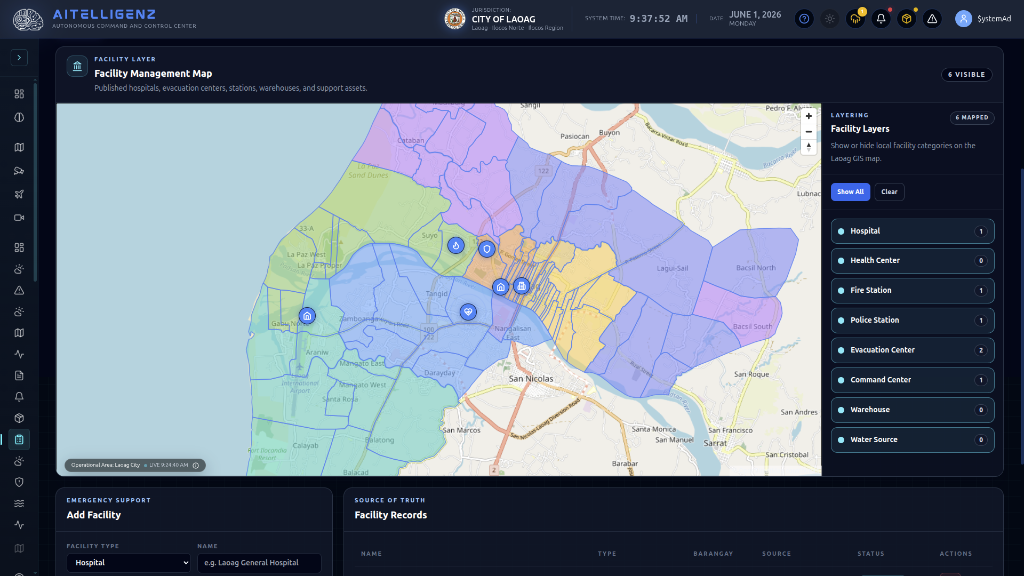Click the City of Laoag seal

click(x=455, y=19)
